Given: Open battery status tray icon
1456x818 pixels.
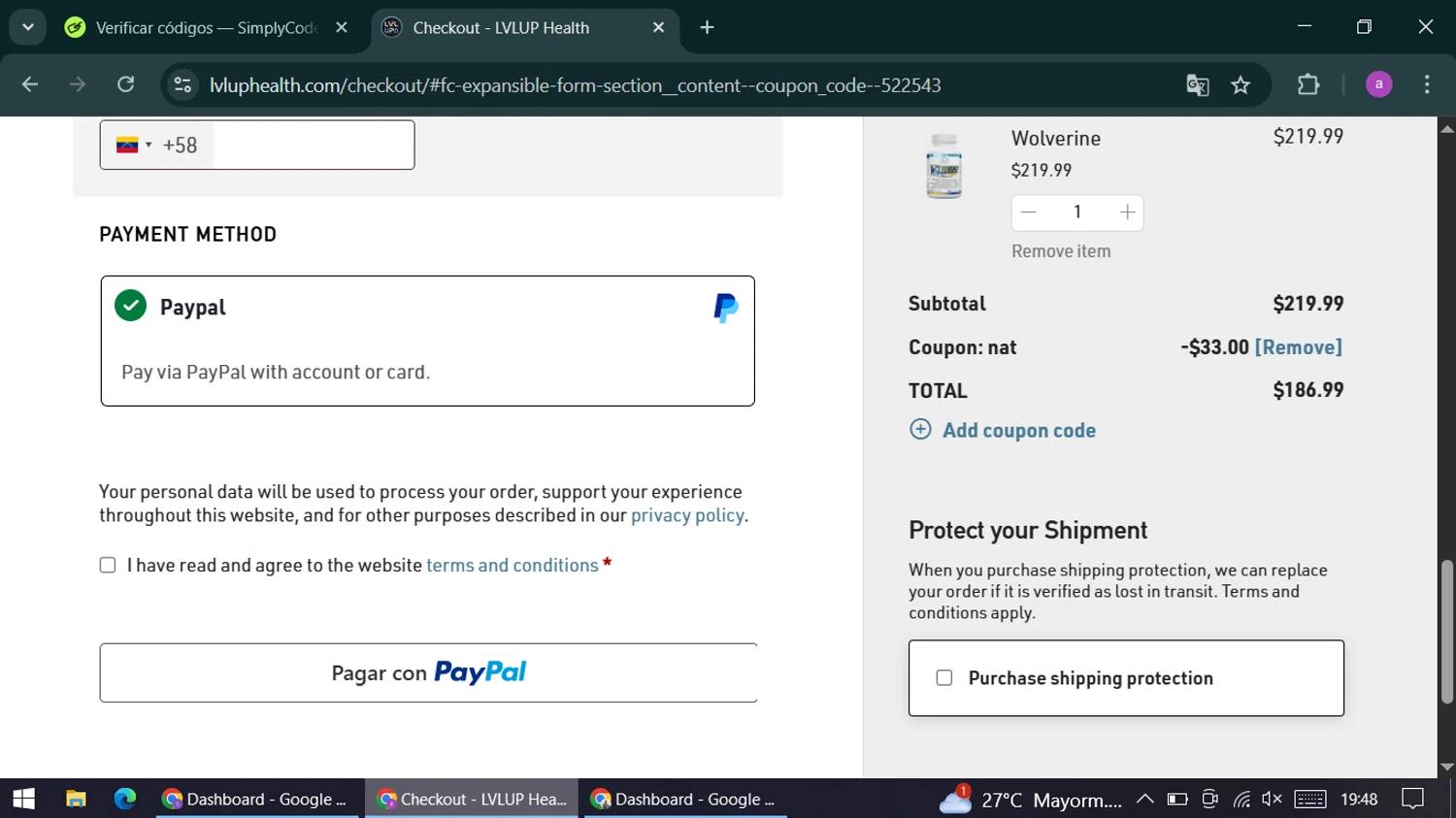Looking at the screenshot, I should [1177, 799].
